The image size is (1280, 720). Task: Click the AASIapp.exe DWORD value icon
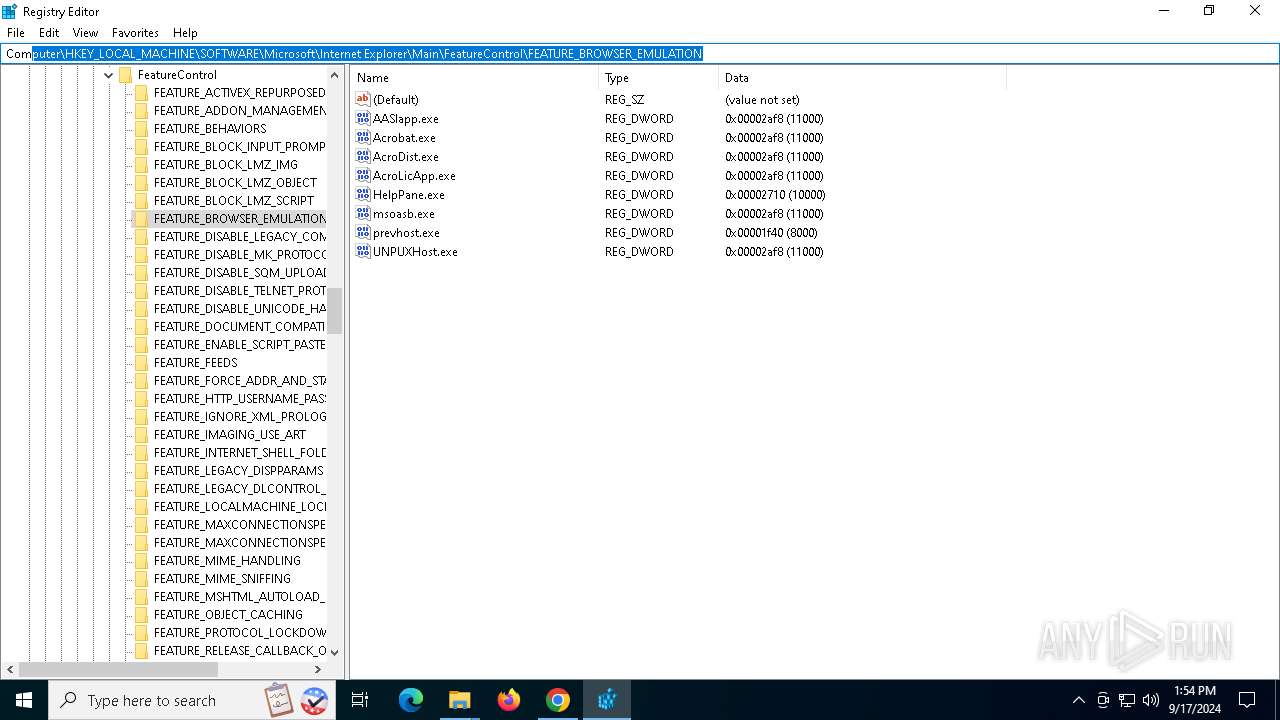point(363,118)
